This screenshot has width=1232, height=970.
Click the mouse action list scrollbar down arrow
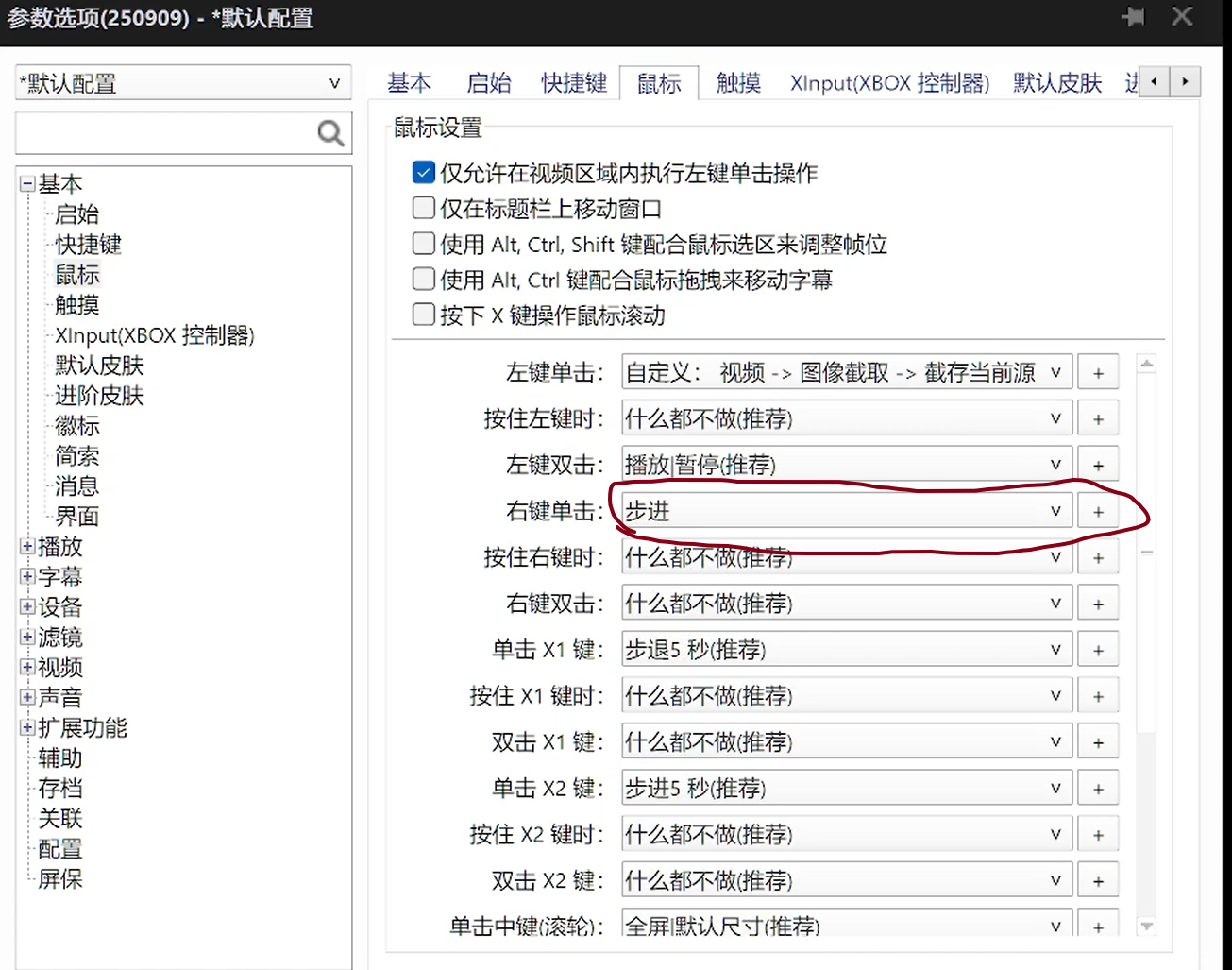[x=1147, y=927]
